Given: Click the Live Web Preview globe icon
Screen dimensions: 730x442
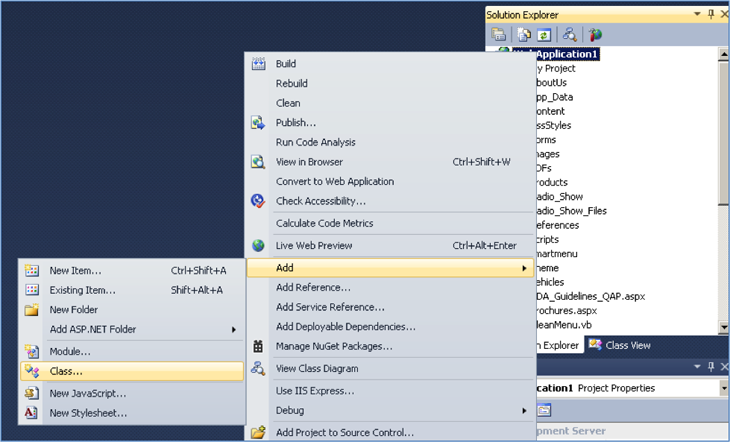Looking at the screenshot, I should (258, 245).
